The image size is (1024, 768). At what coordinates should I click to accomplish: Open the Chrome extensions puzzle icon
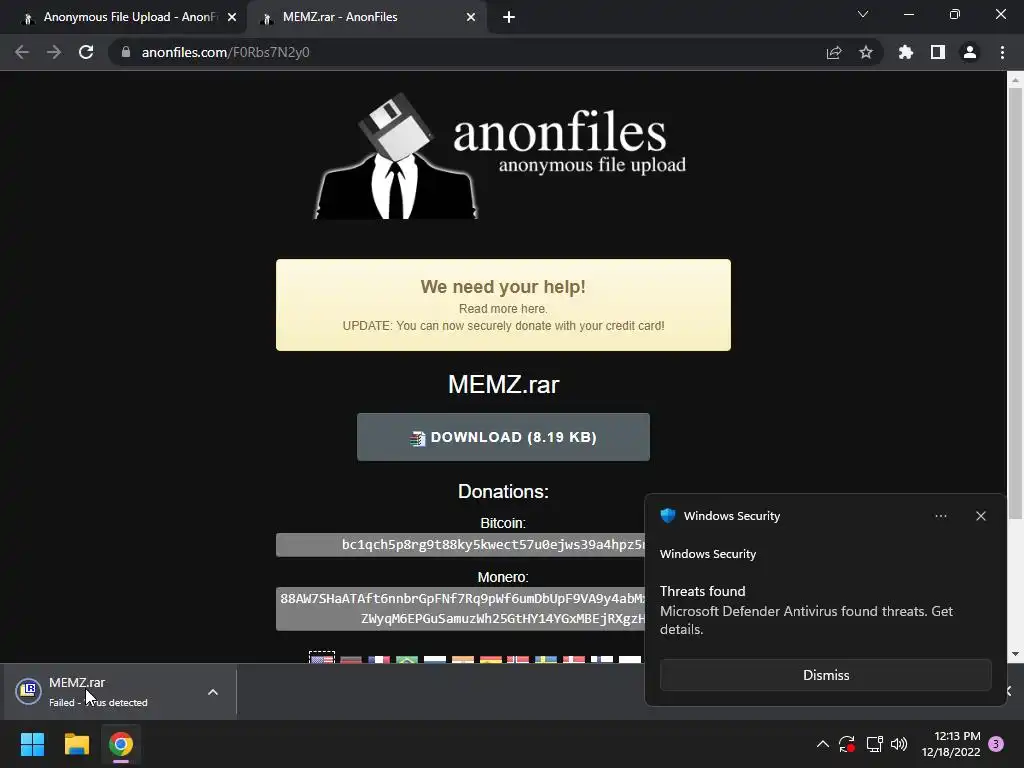pos(906,52)
